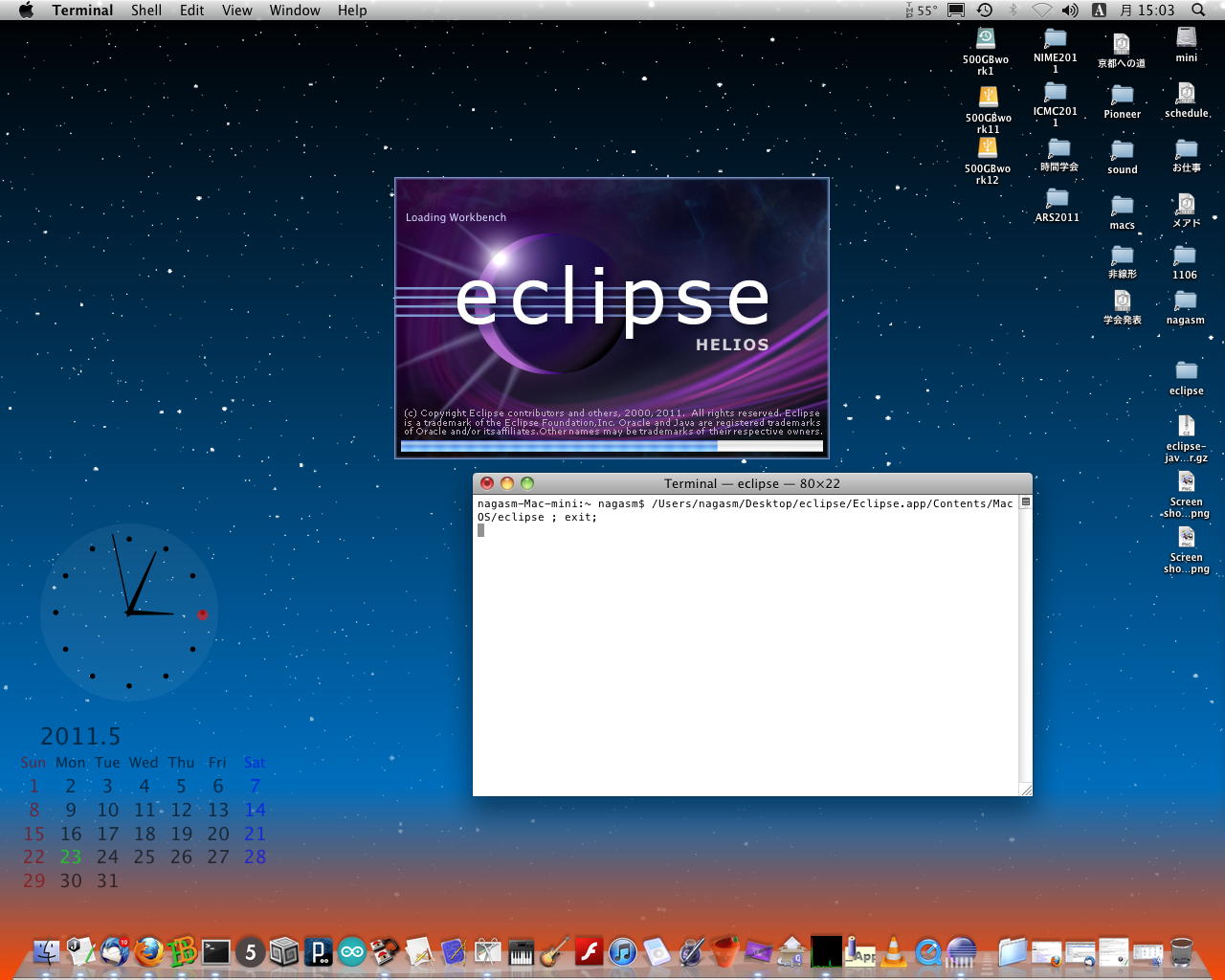Open Thunderbird mail in the Dock
1225x980 pixels.
click(114, 951)
